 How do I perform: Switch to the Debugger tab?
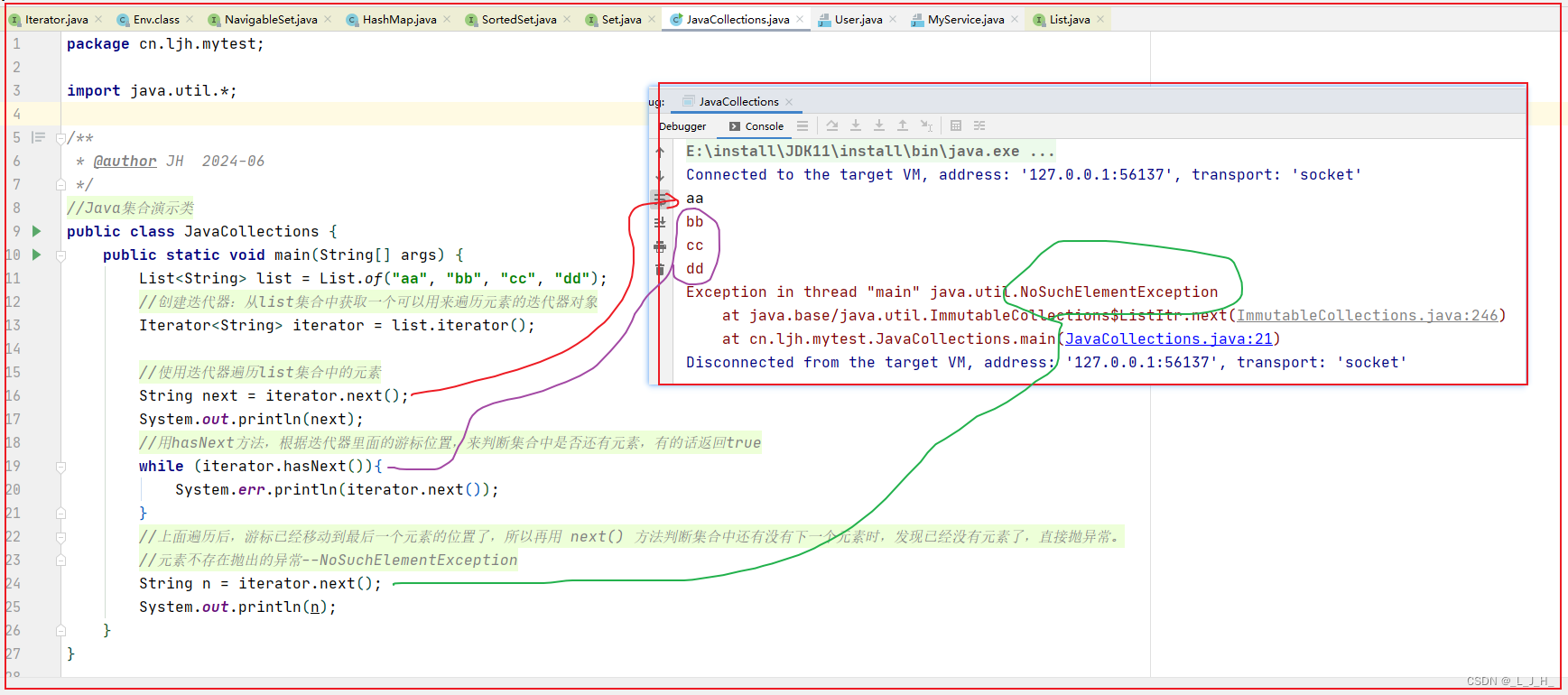[x=683, y=126]
